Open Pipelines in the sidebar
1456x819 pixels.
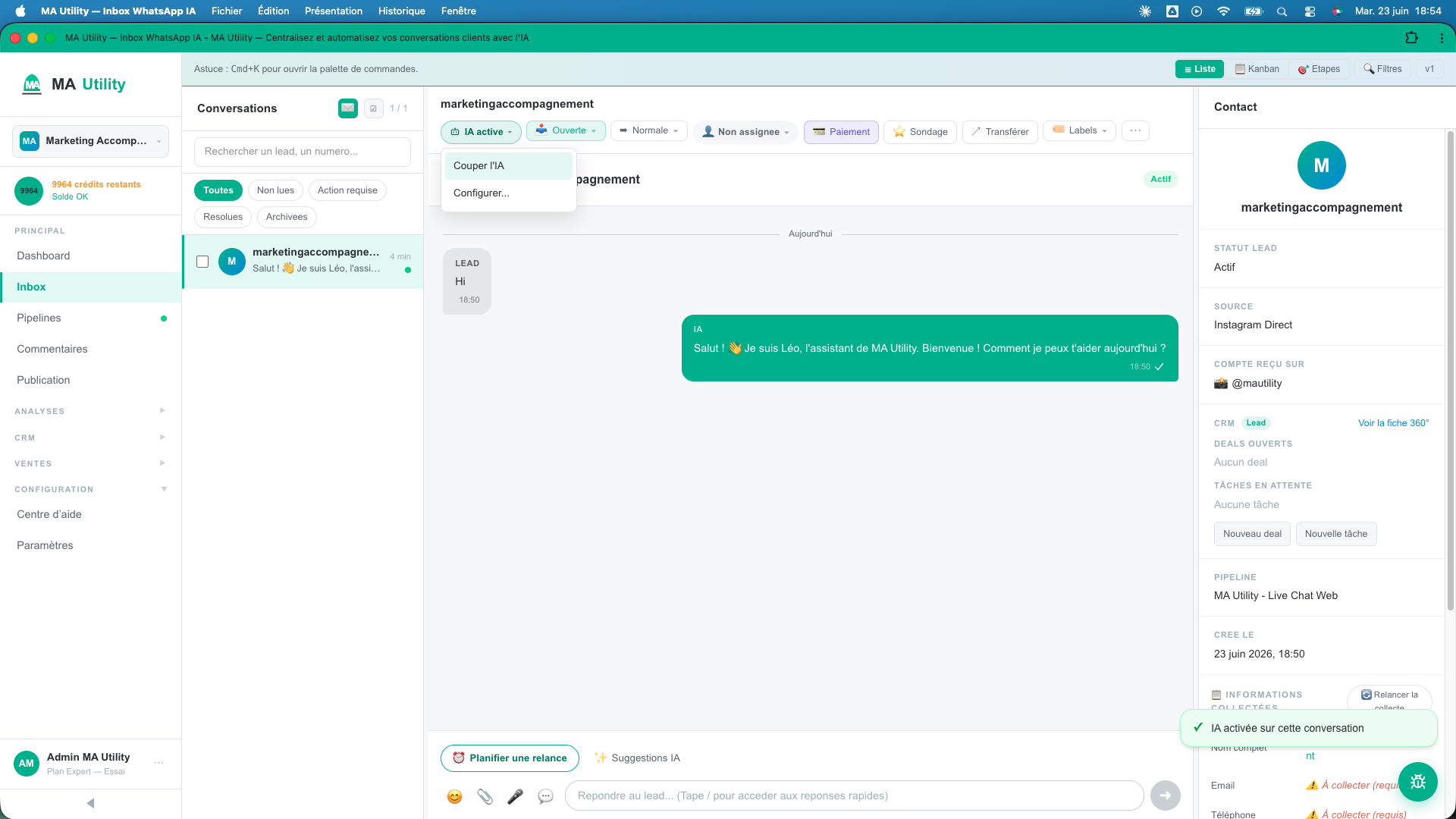coord(90,318)
